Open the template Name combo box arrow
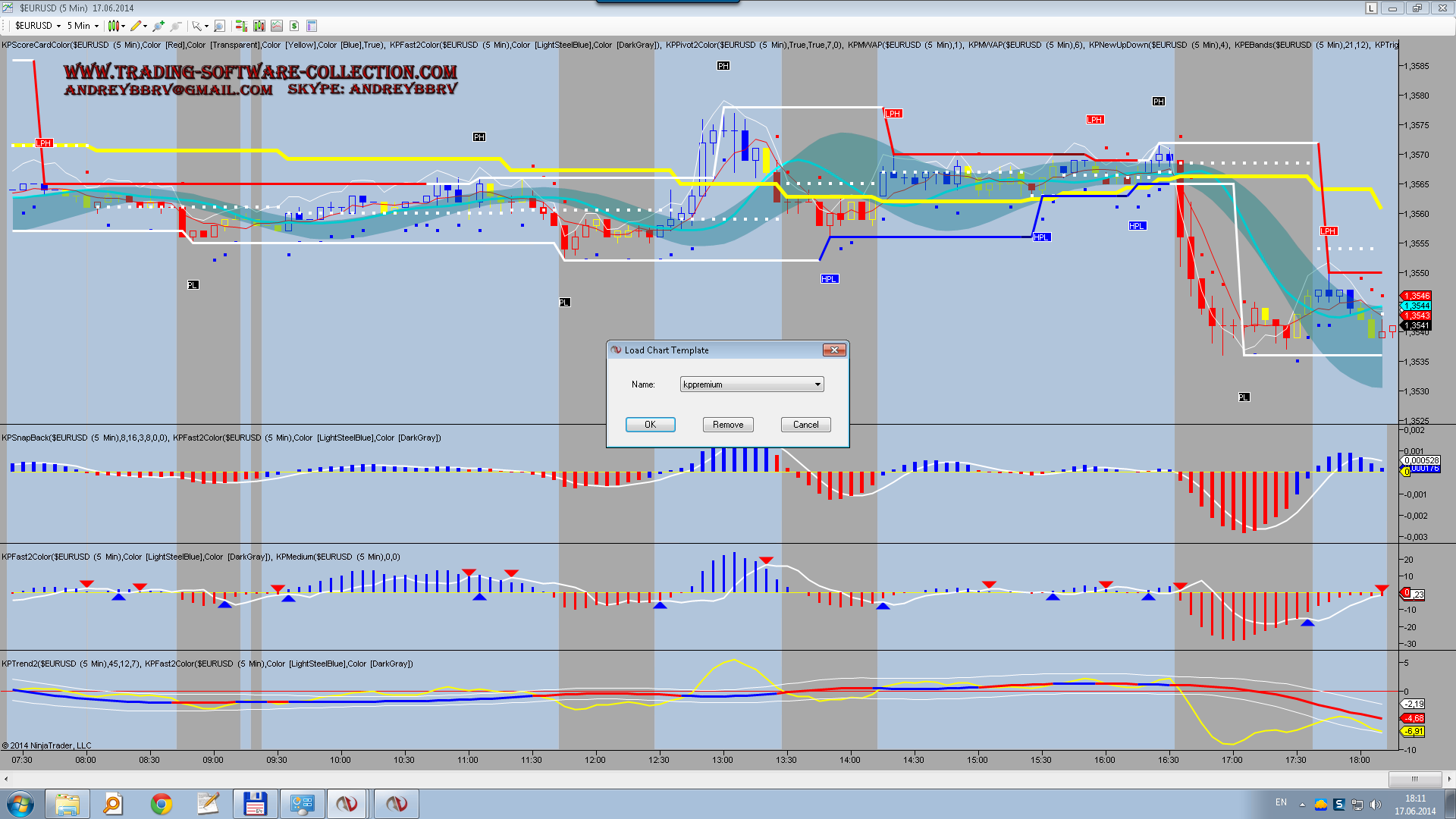Viewport: 1456px width, 819px height. (x=817, y=384)
